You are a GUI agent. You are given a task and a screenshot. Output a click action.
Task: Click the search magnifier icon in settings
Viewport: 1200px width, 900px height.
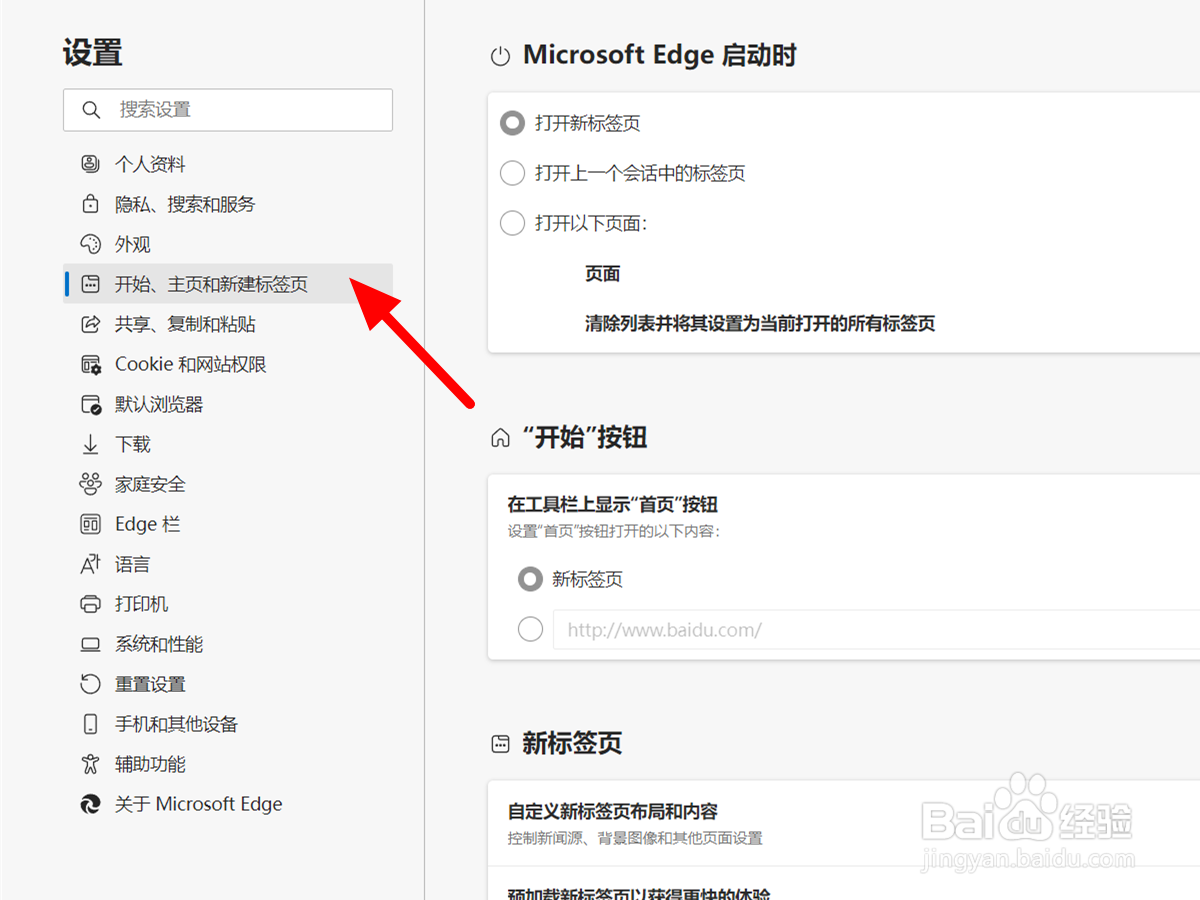click(91, 110)
